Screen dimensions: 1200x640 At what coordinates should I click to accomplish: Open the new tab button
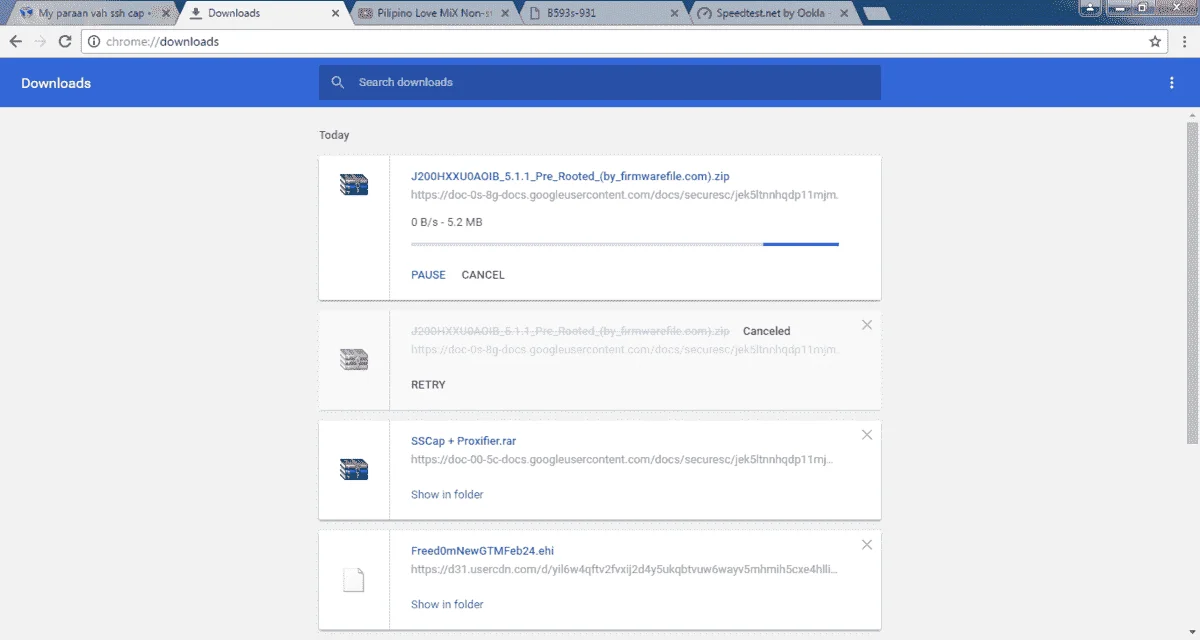(876, 13)
